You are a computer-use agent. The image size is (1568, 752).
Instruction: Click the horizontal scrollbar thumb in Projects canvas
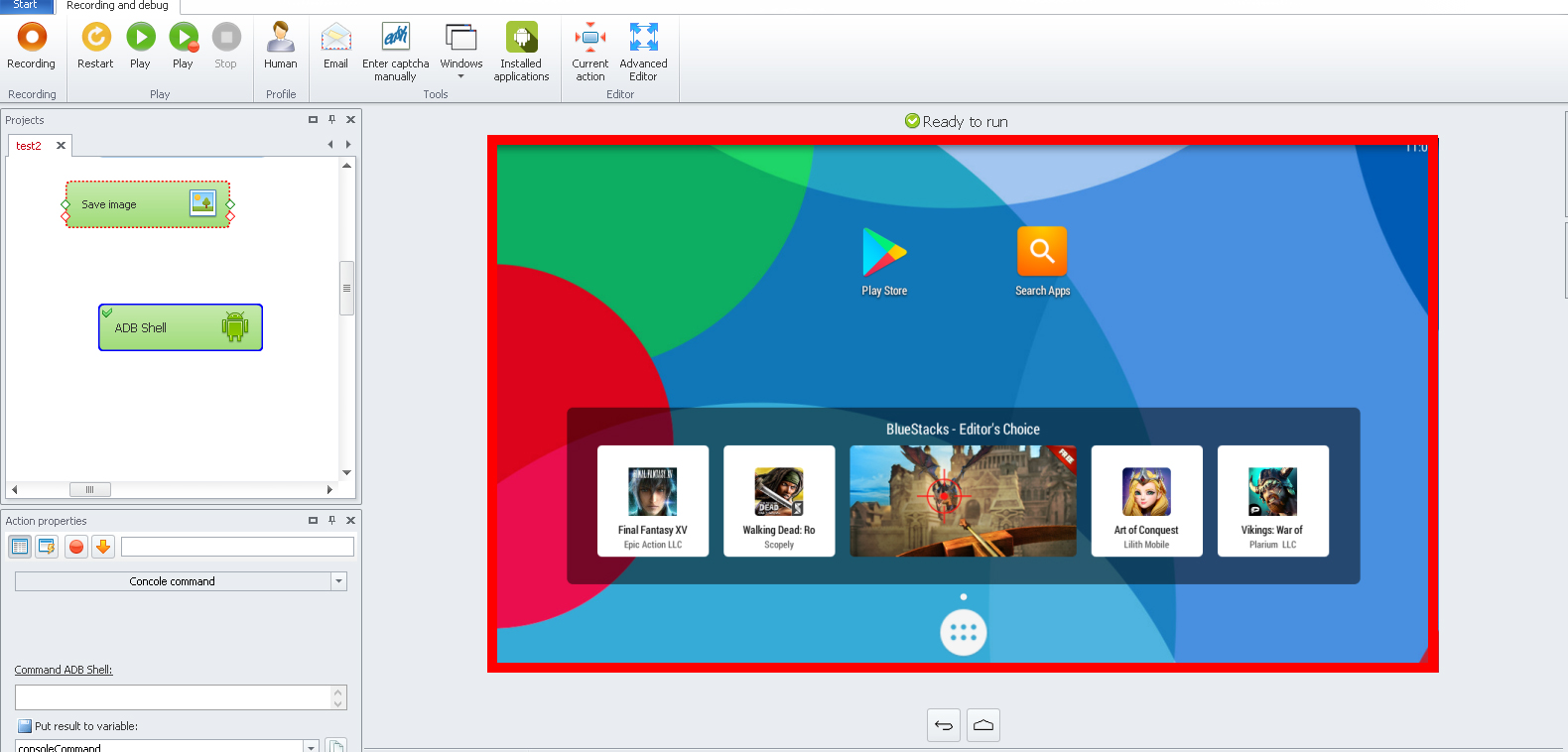[x=89, y=489]
